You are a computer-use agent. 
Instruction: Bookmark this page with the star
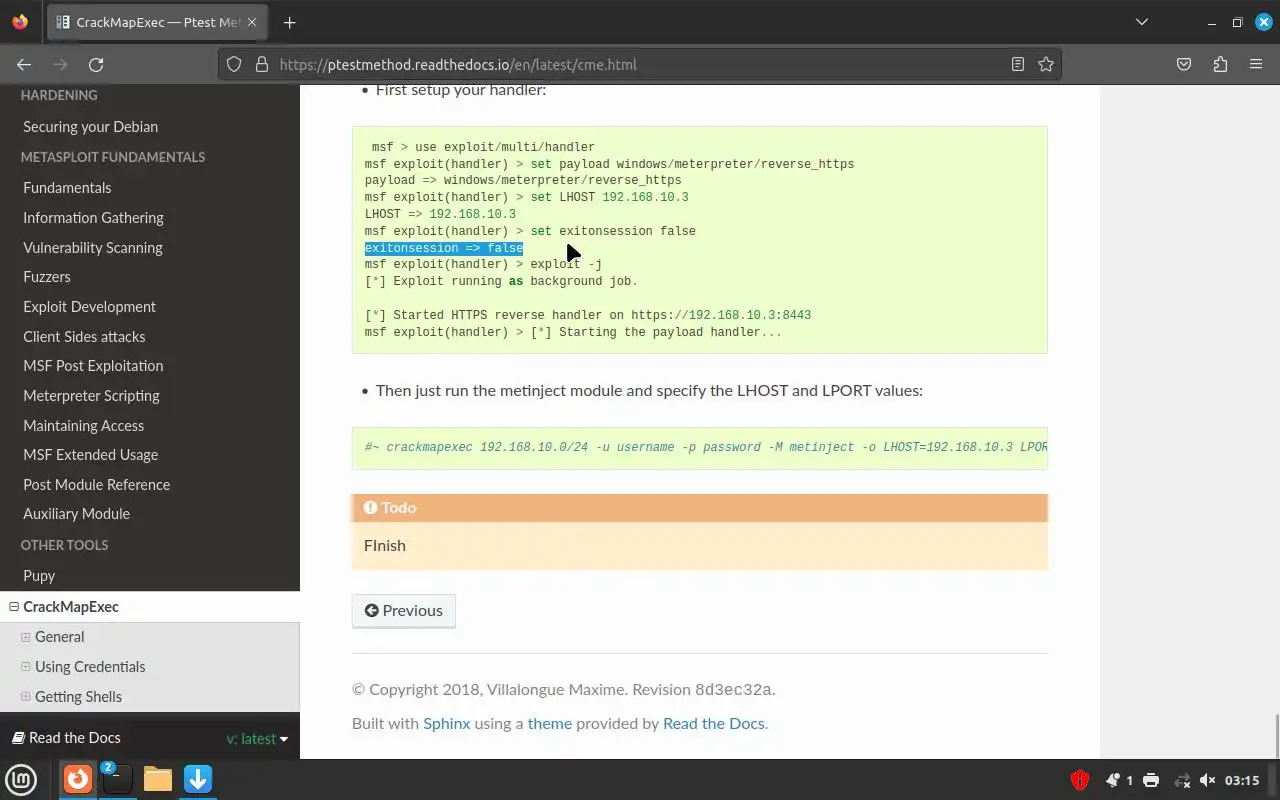tap(1046, 64)
